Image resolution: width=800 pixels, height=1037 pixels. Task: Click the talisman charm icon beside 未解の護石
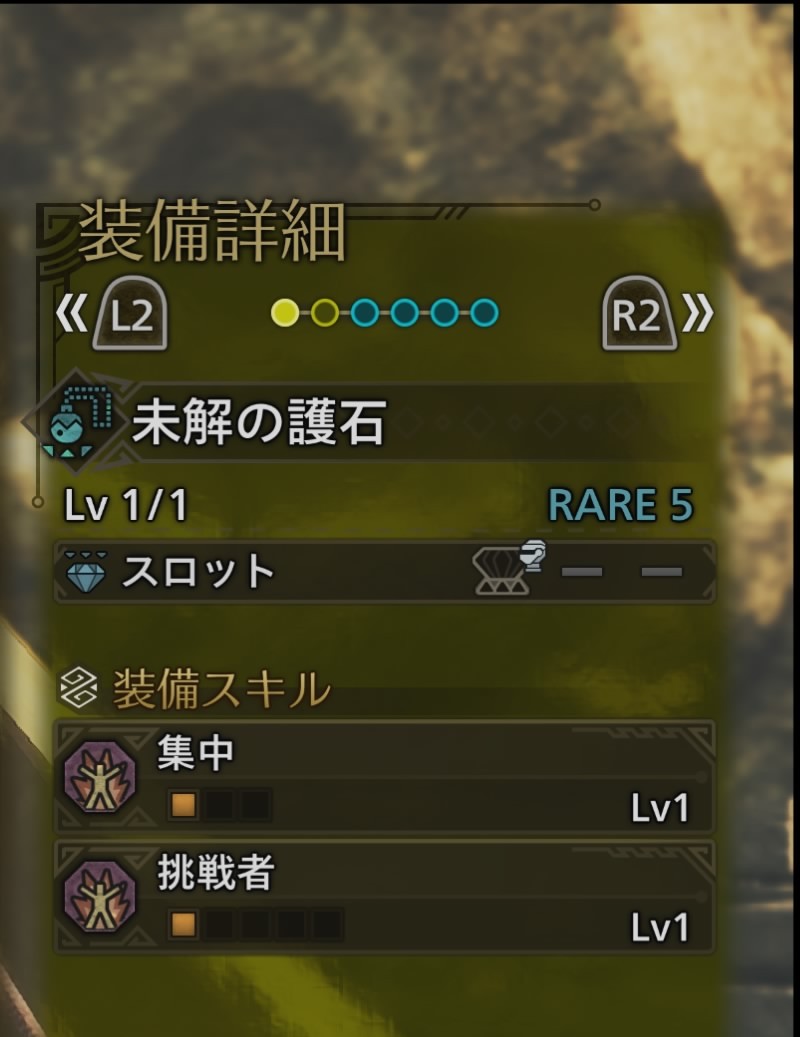coord(72,422)
